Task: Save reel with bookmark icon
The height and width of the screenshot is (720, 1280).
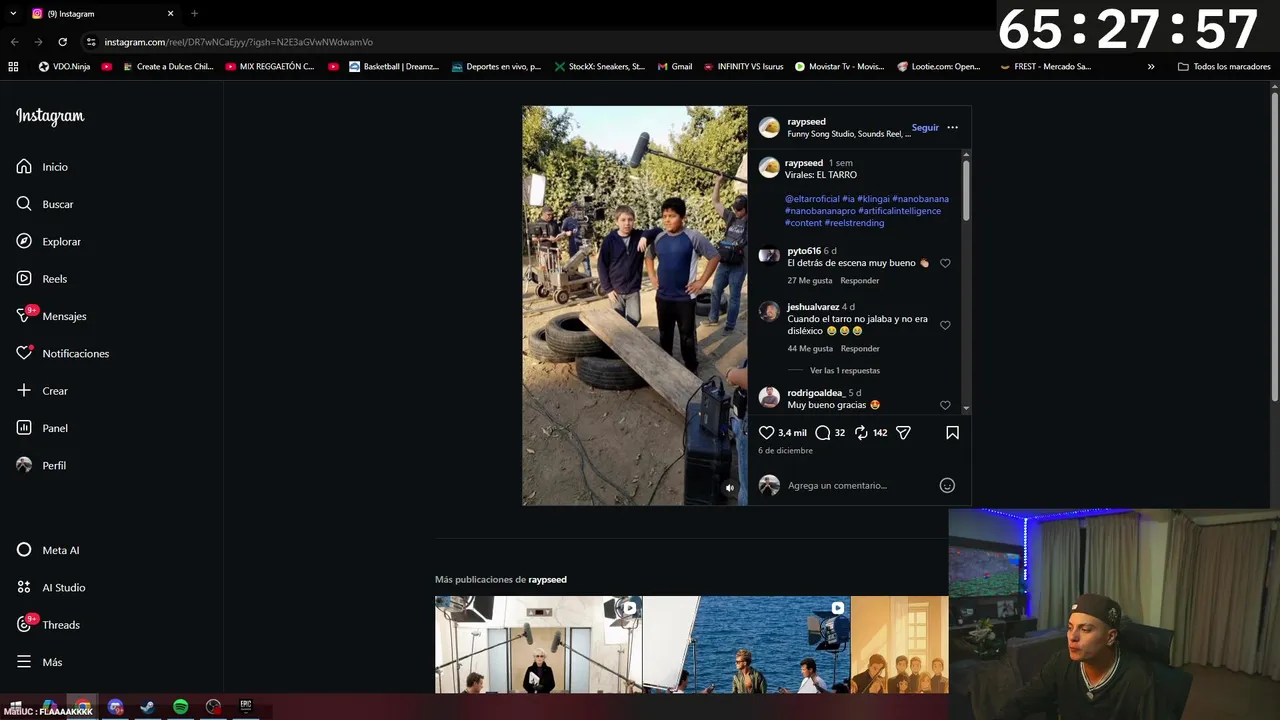Action: (x=952, y=433)
